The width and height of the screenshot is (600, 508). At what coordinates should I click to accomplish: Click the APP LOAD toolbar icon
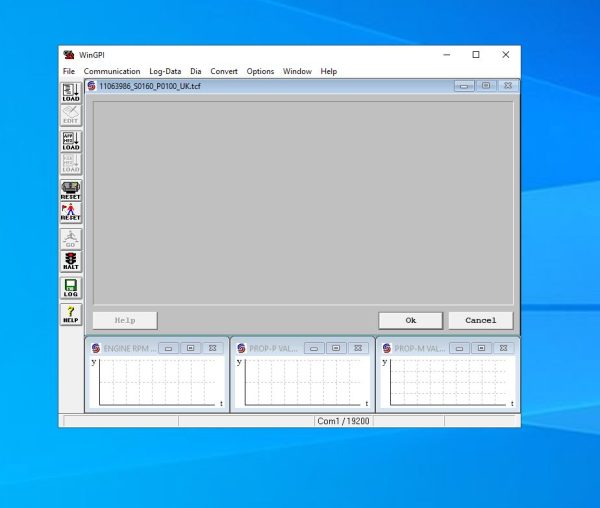[71, 141]
